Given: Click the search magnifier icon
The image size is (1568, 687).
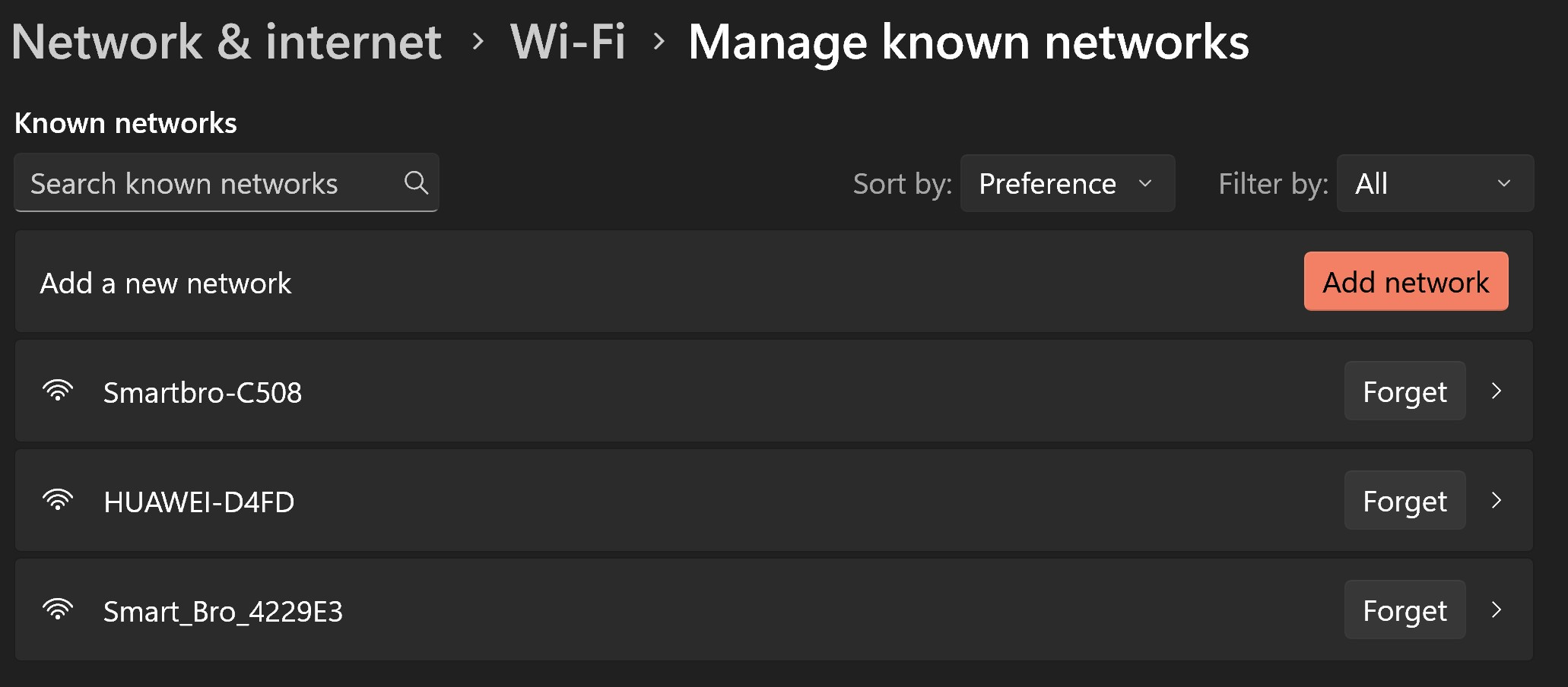Looking at the screenshot, I should pyautogui.click(x=416, y=182).
